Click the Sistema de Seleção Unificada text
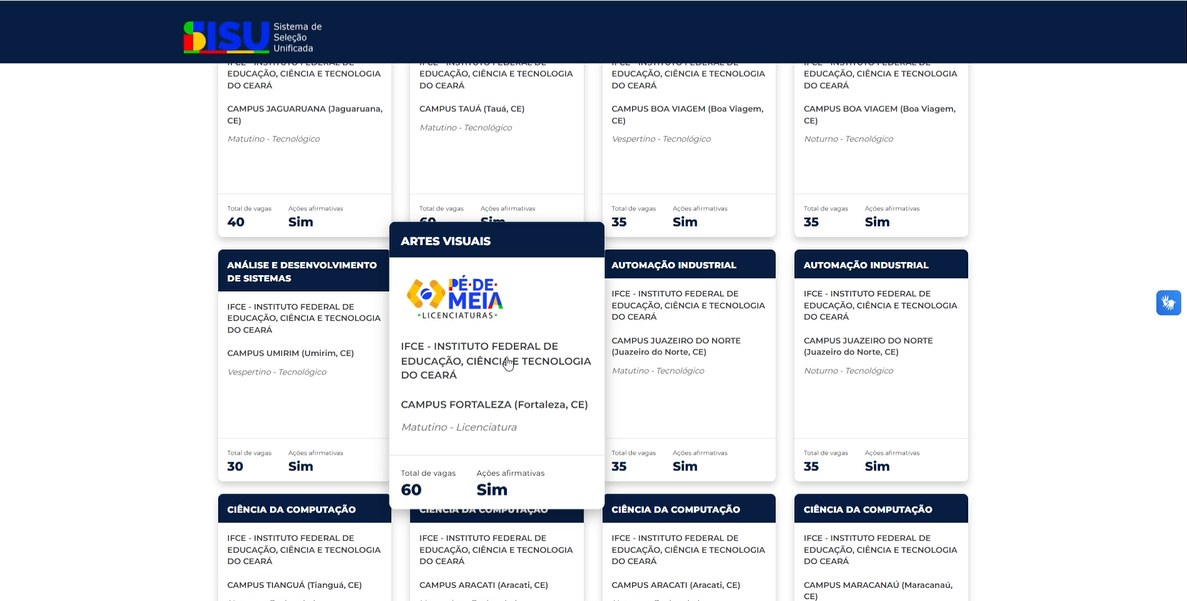The width and height of the screenshot is (1187, 601). (x=297, y=37)
